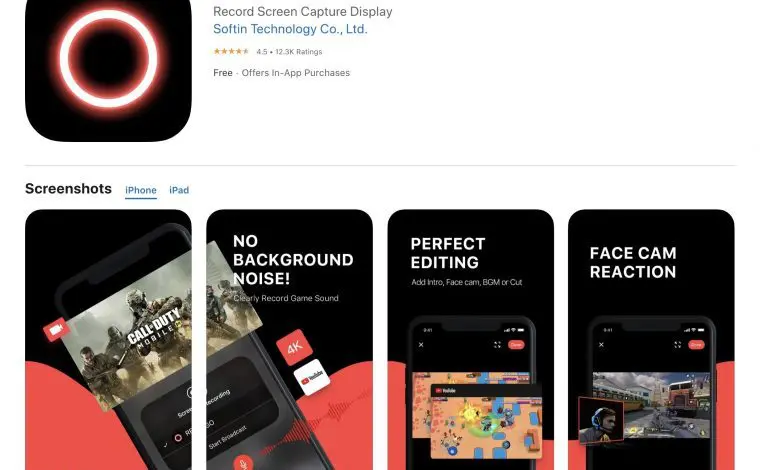
Task: Open the Face Cam Reaction screenshot
Action: point(651,340)
